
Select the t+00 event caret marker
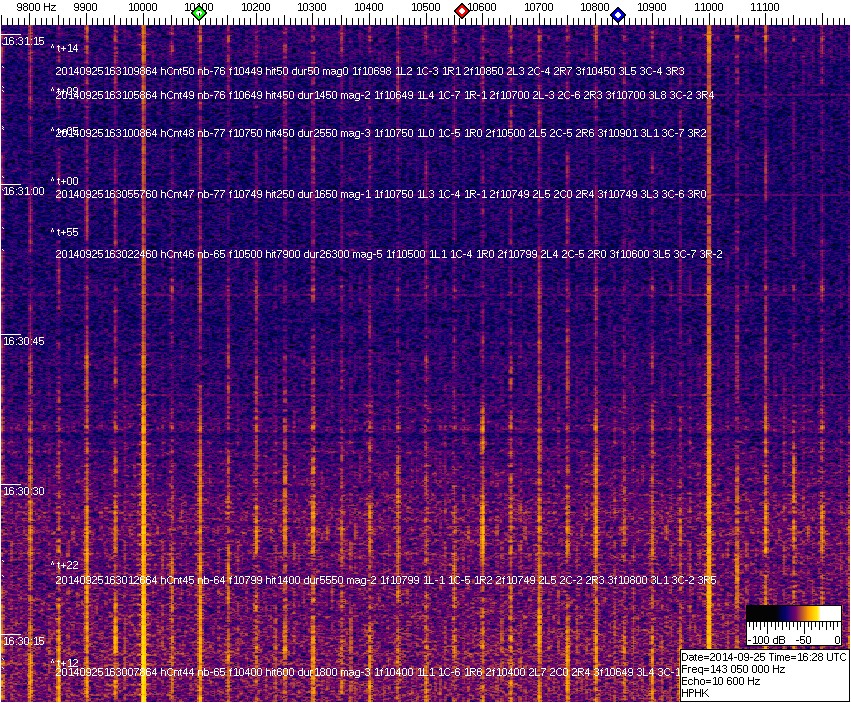tap(65, 181)
